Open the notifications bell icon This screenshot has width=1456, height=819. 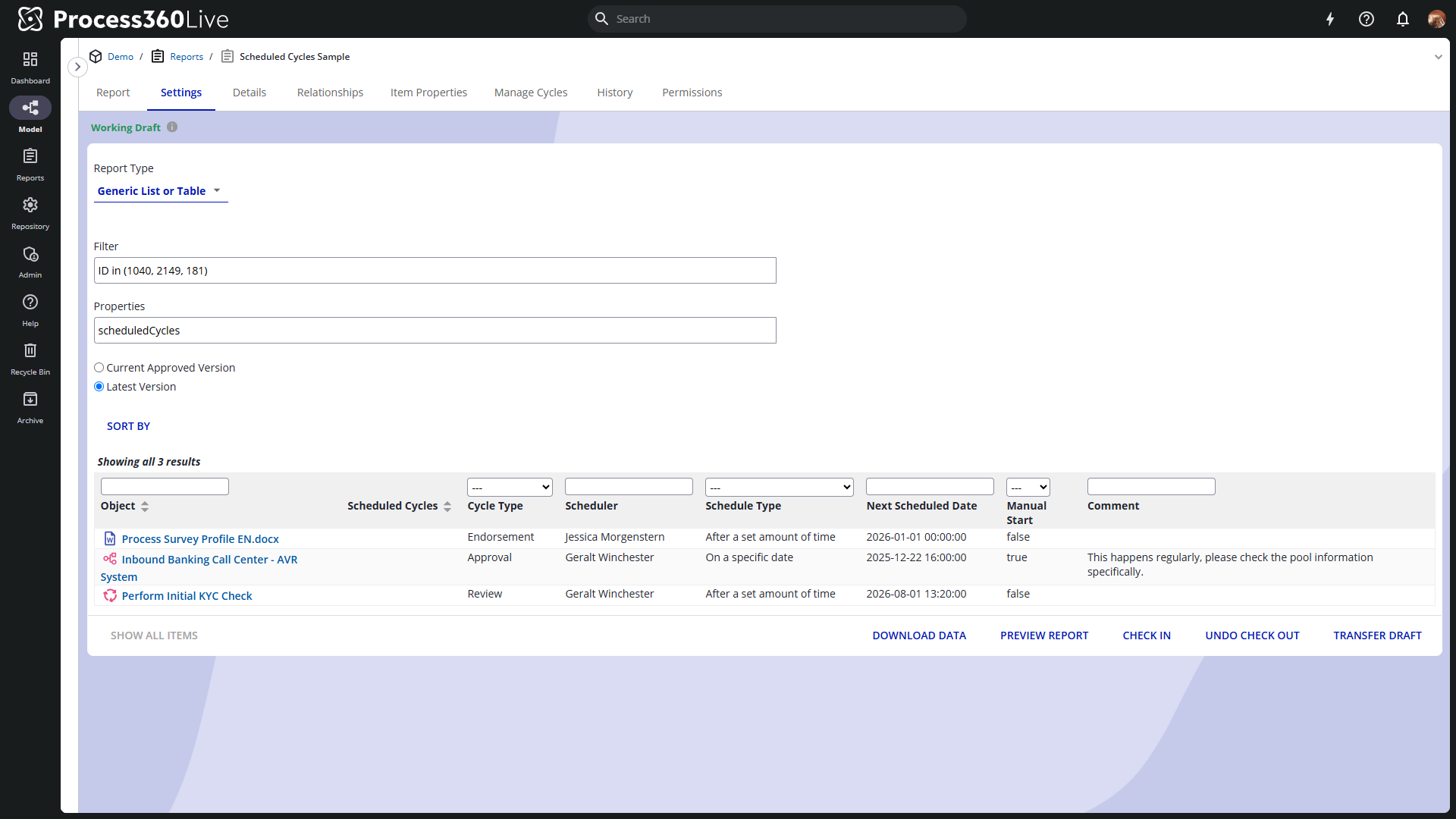point(1403,19)
